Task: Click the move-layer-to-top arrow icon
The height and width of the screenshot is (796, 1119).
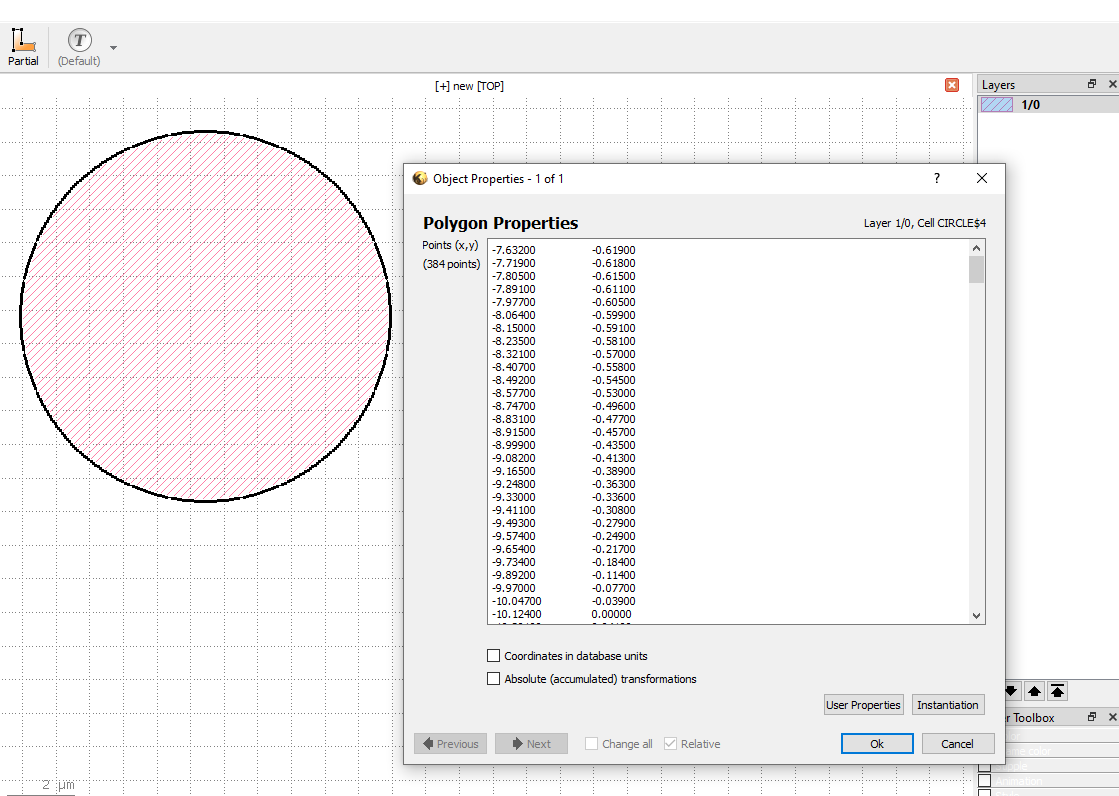Action: (1058, 691)
